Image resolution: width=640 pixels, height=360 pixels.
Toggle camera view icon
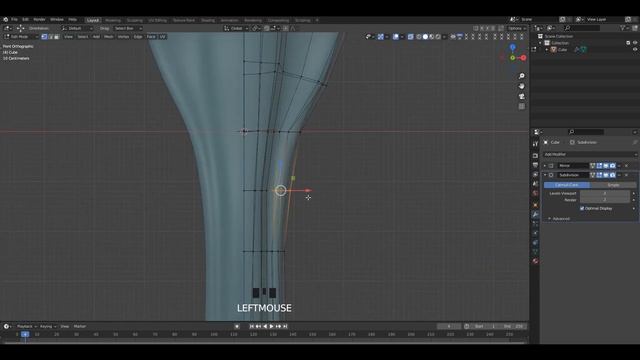tap(522, 96)
